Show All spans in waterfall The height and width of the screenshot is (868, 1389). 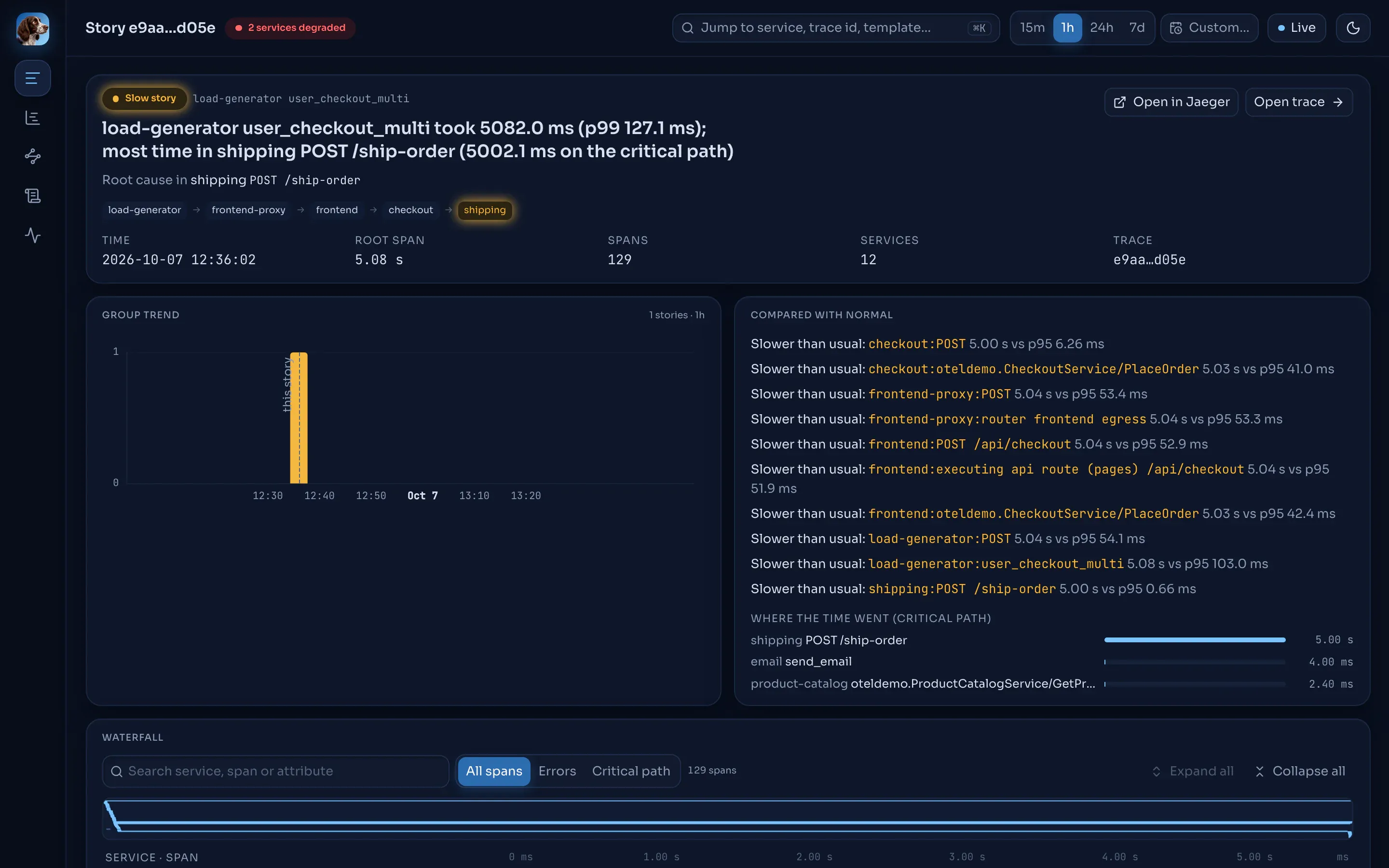(493, 771)
